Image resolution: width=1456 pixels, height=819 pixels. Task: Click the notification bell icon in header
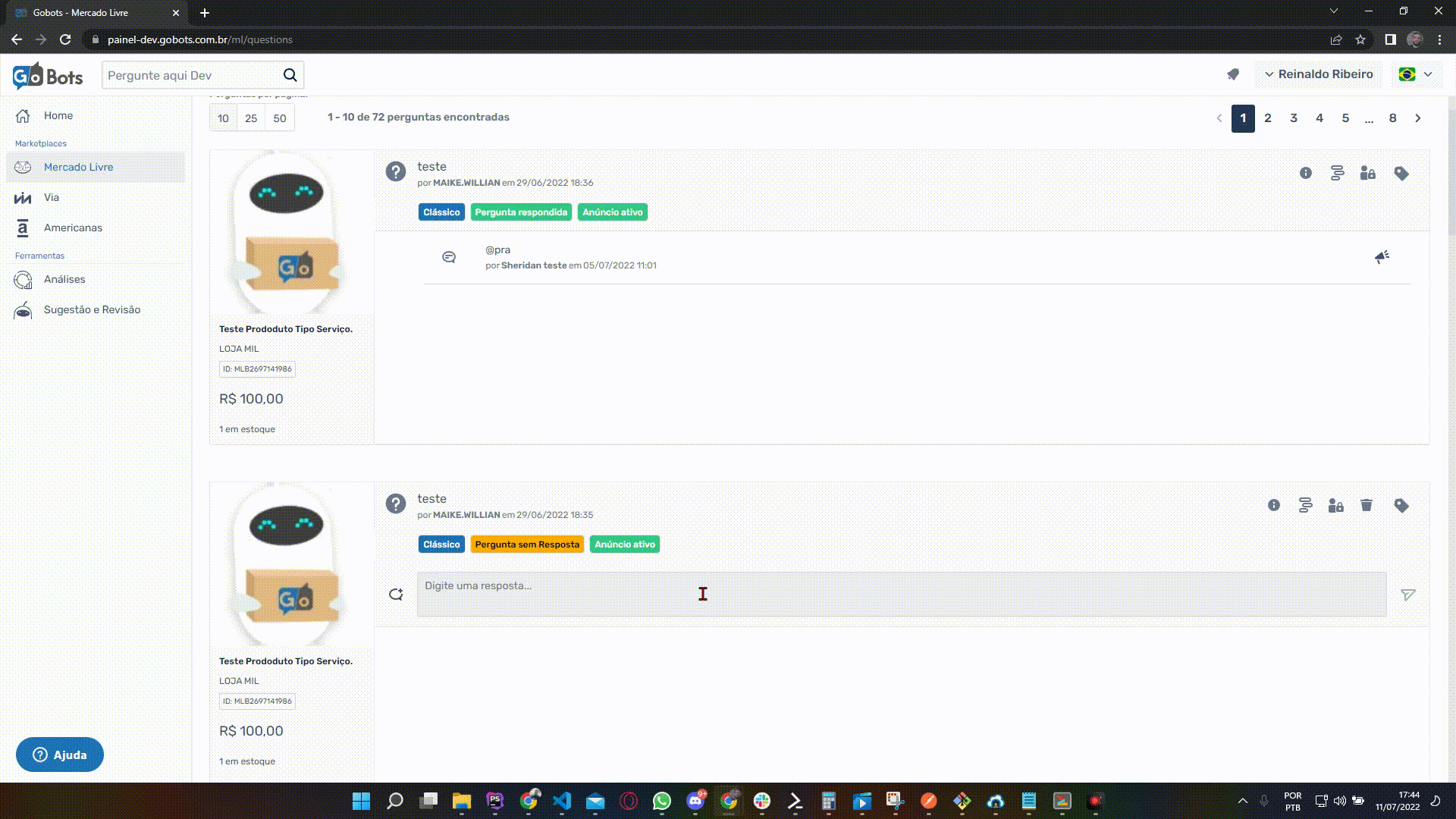[1233, 74]
